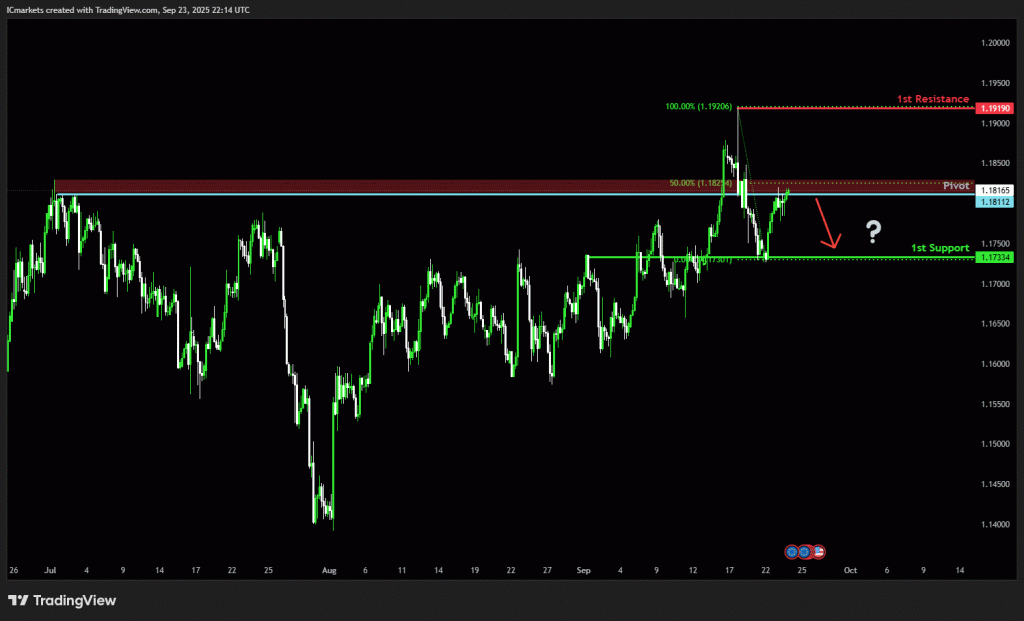Screen dimensions: 1024x621
Task: Click the TradingView logo
Action: point(62,600)
